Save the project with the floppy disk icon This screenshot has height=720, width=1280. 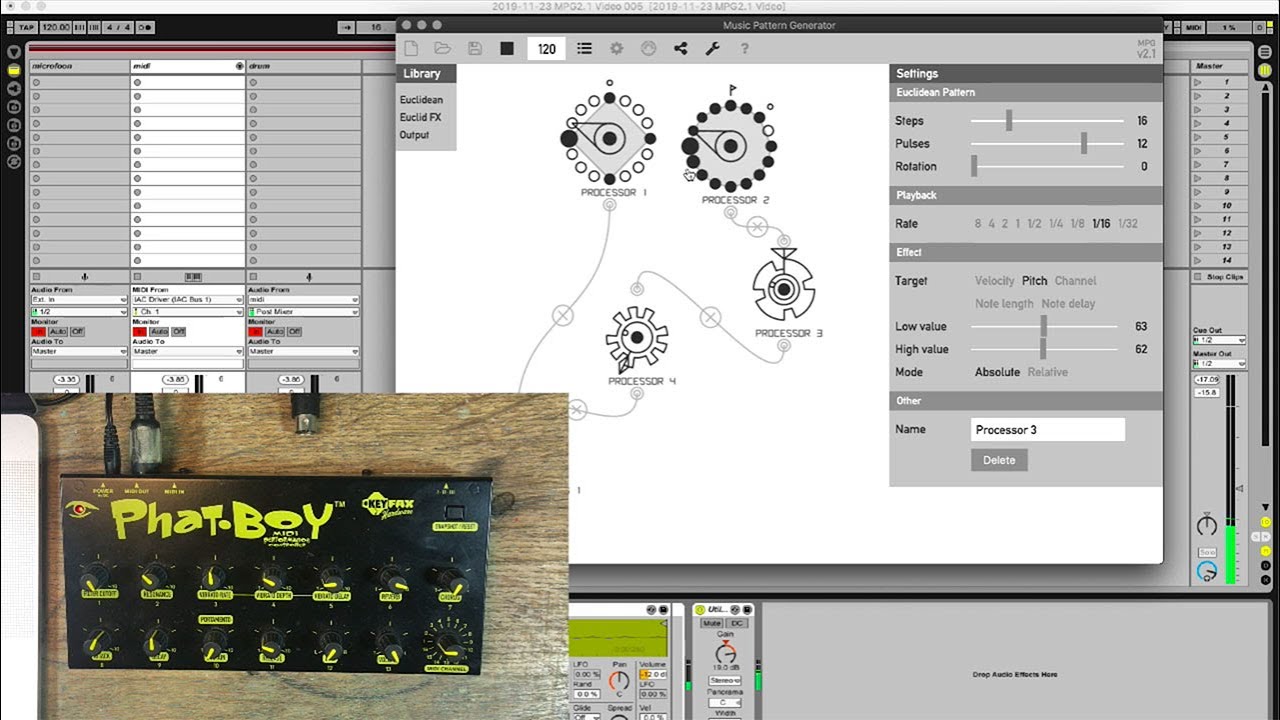[474, 48]
